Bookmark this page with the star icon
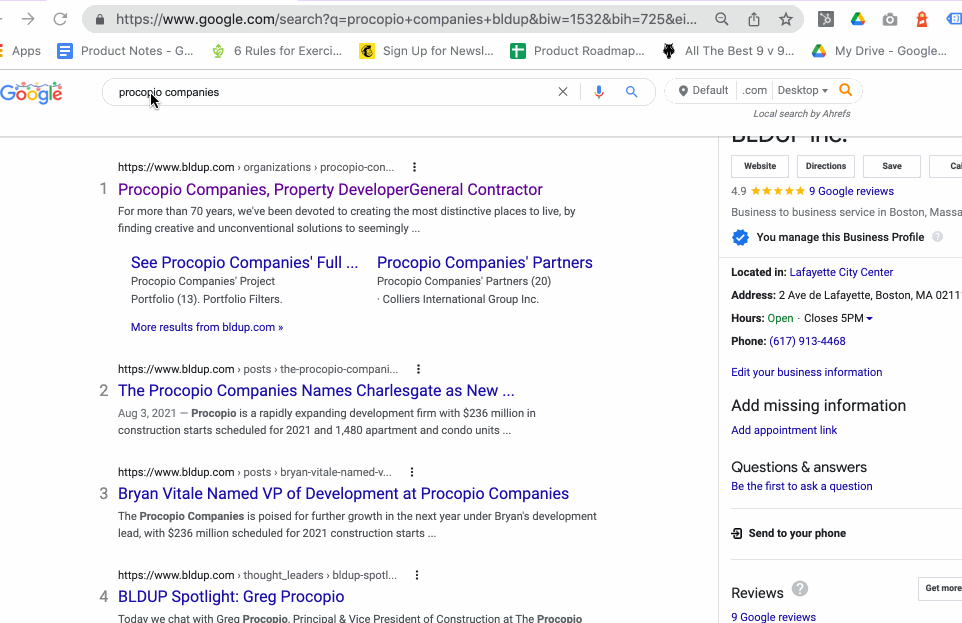 coord(786,19)
